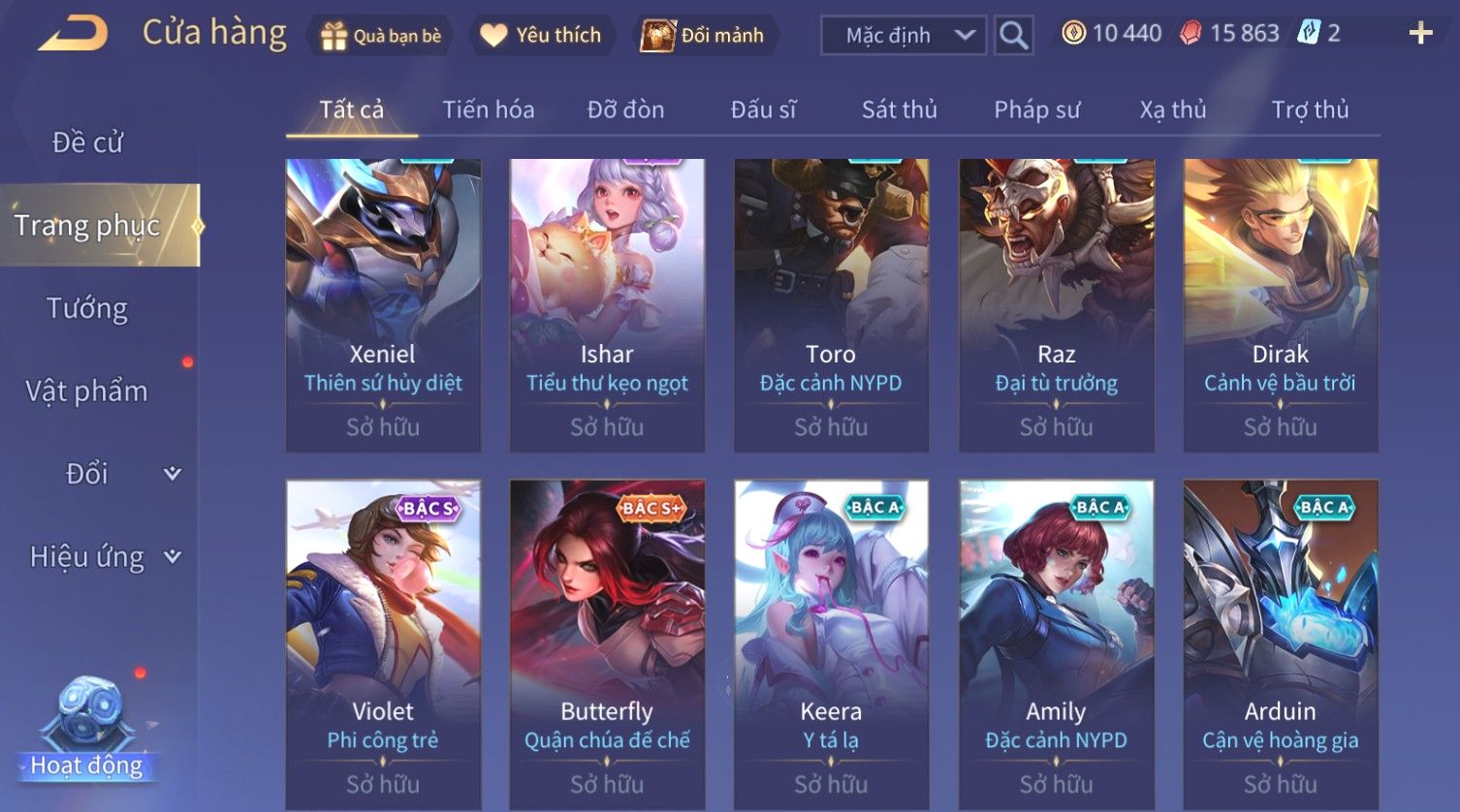
Task: Open Đổi mảnh chest icon
Action: pos(657,36)
